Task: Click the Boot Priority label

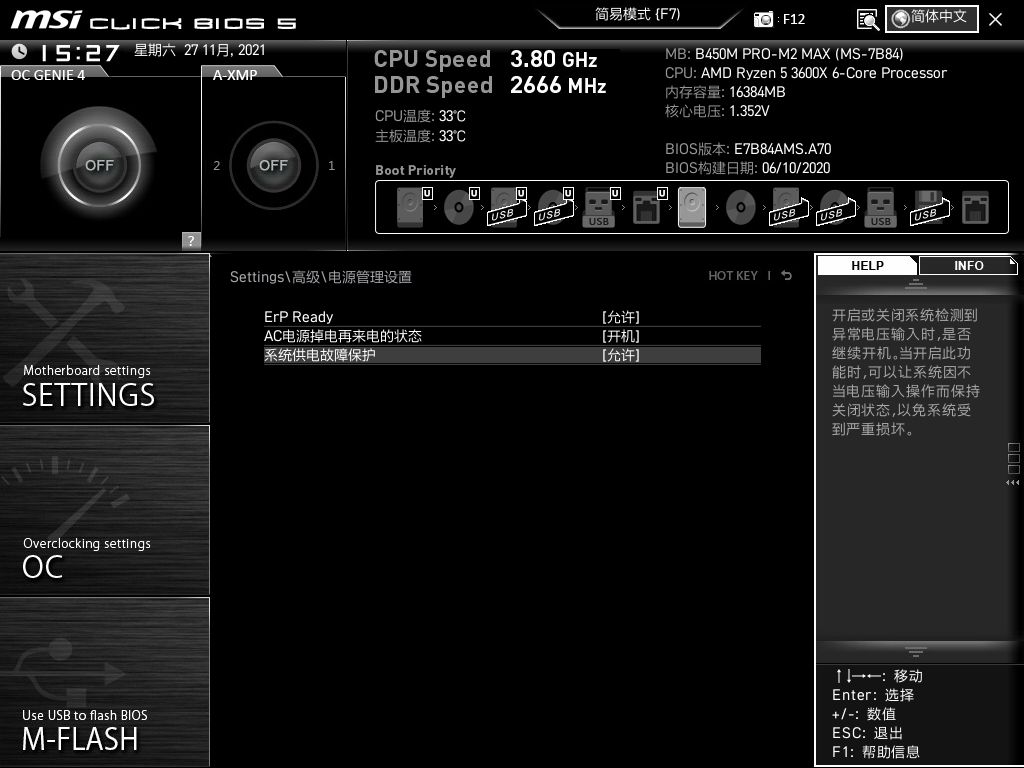Action: click(x=415, y=170)
